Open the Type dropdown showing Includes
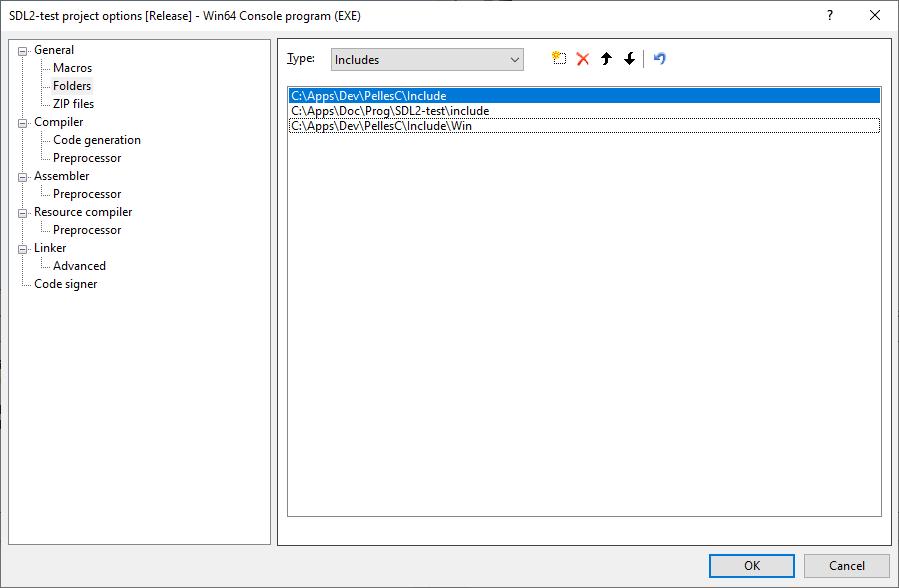 pyautogui.click(x=427, y=60)
